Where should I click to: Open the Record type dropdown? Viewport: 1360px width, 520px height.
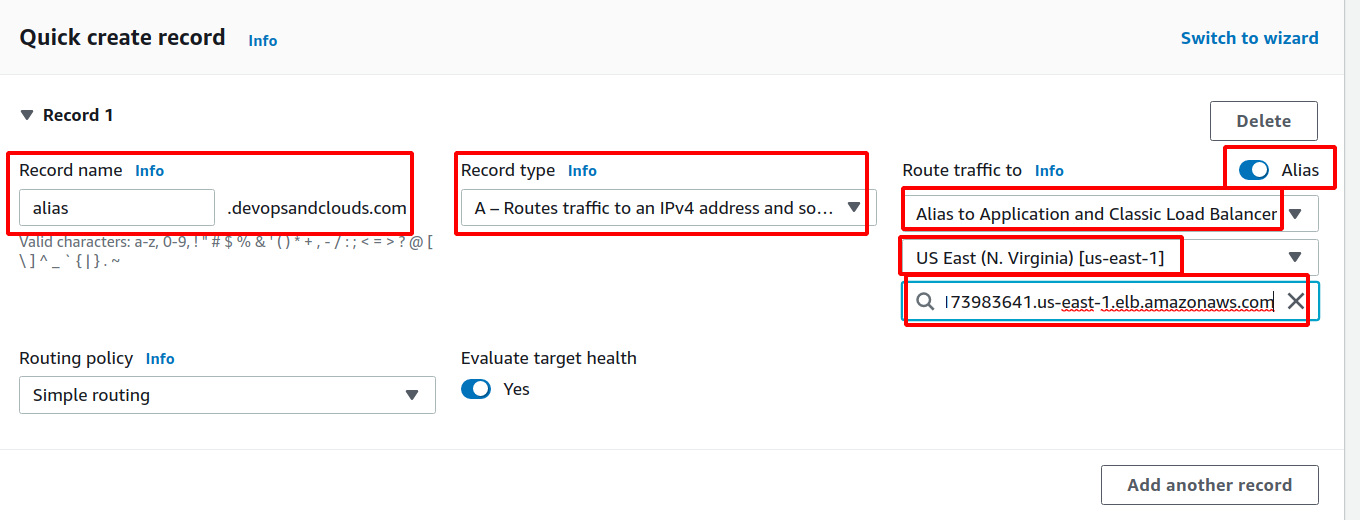(665, 208)
